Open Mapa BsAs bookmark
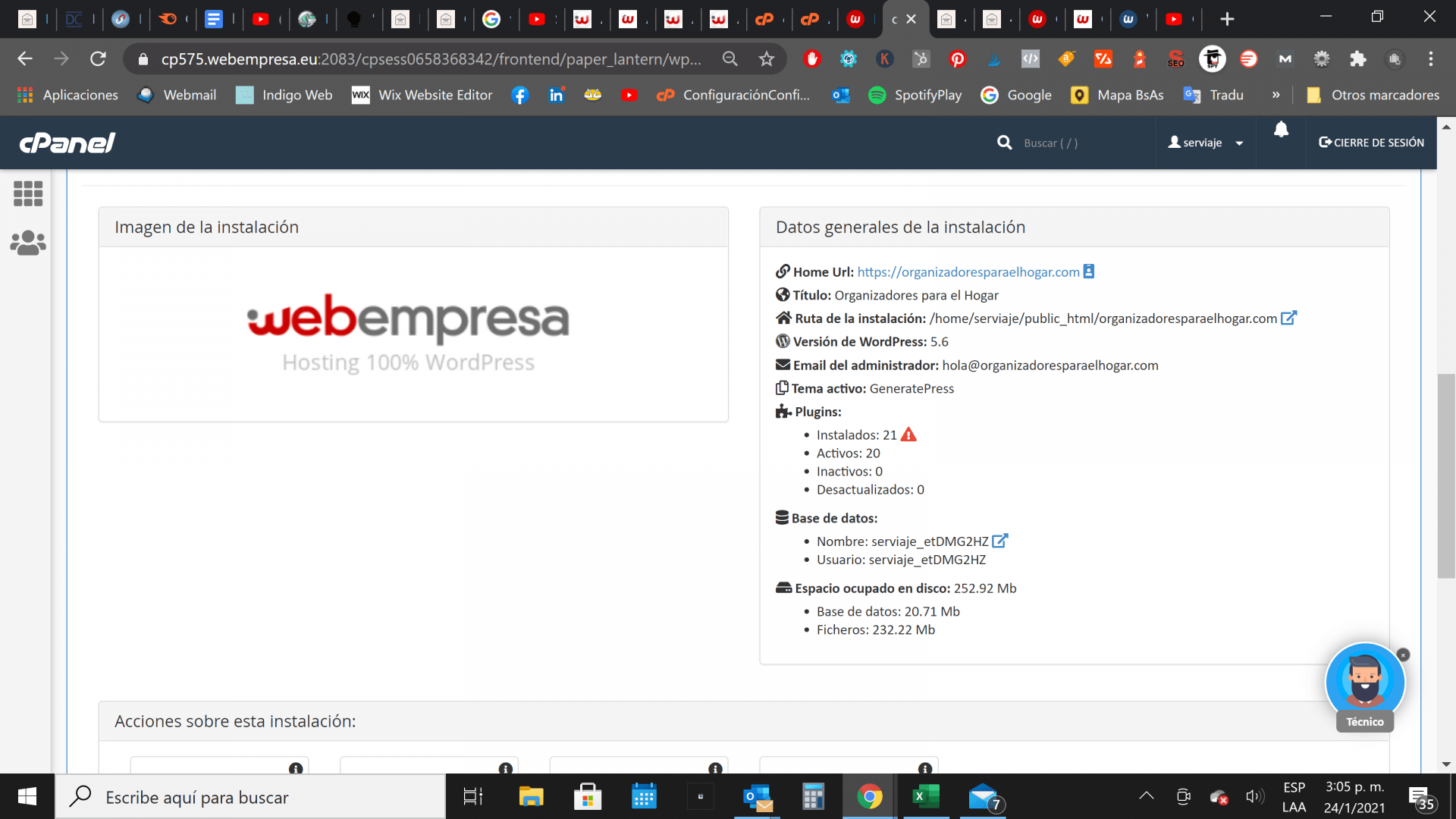This screenshot has height=819, width=1456. (x=1116, y=95)
